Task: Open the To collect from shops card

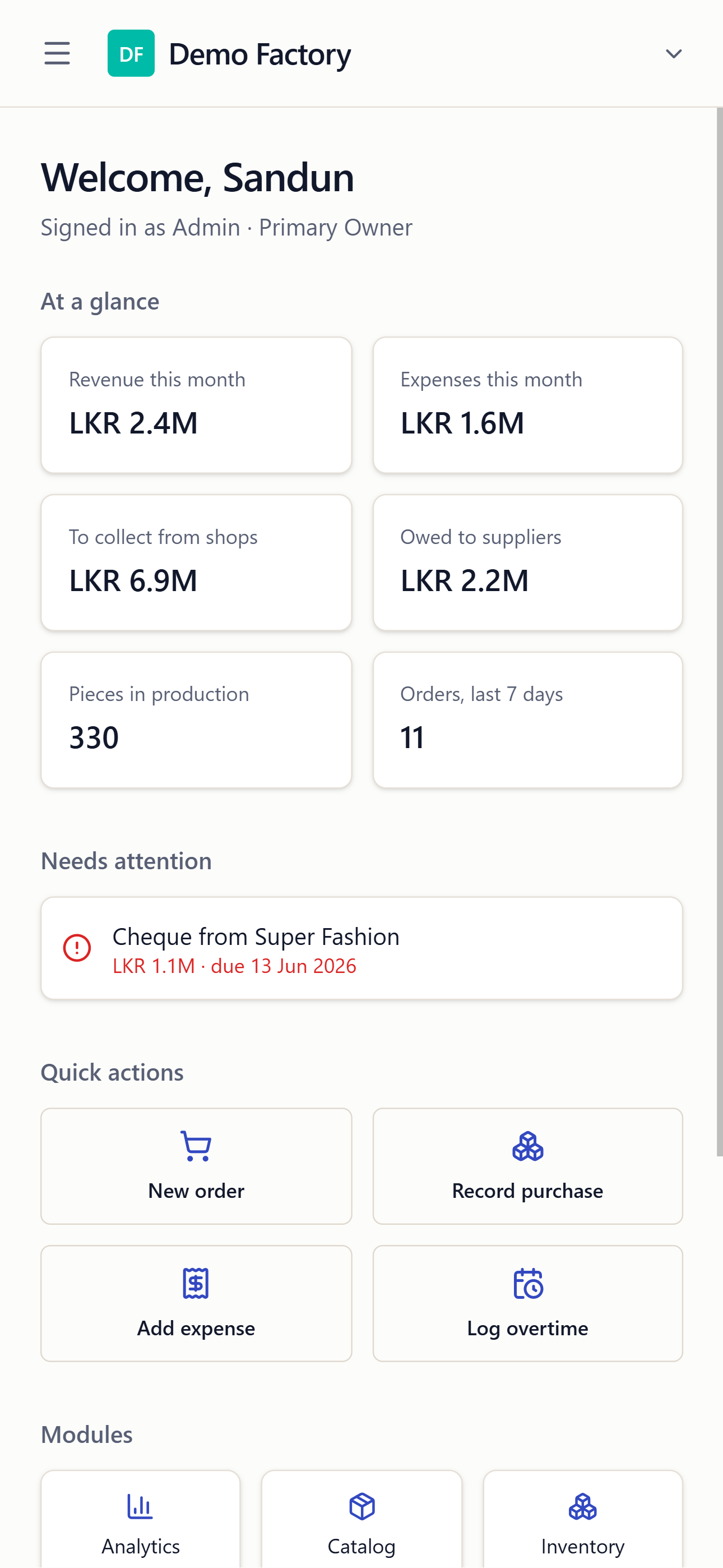Action: tap(196, 562)
